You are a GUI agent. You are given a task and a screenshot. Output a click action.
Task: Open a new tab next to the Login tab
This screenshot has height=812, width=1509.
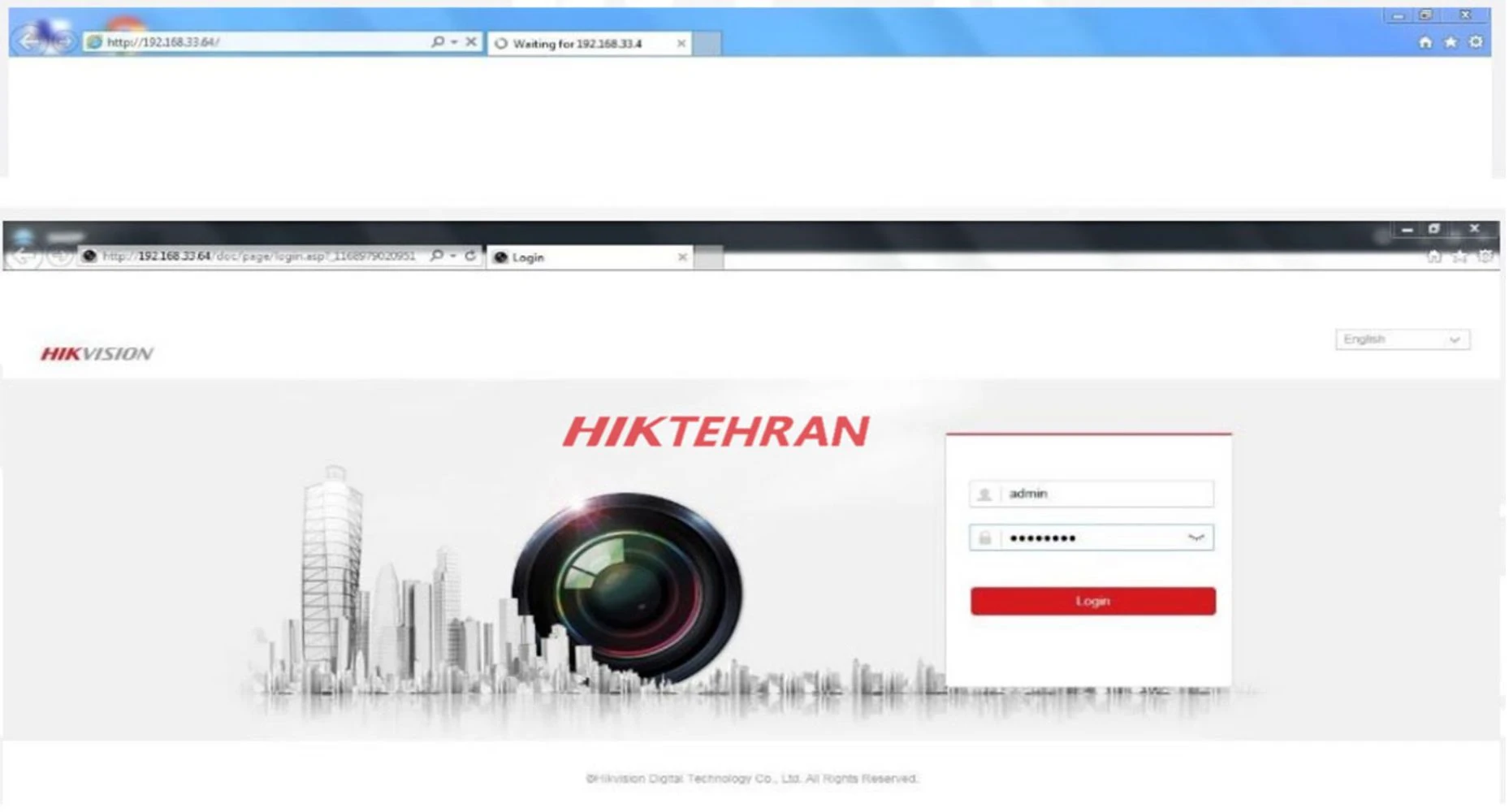point(708,258)
